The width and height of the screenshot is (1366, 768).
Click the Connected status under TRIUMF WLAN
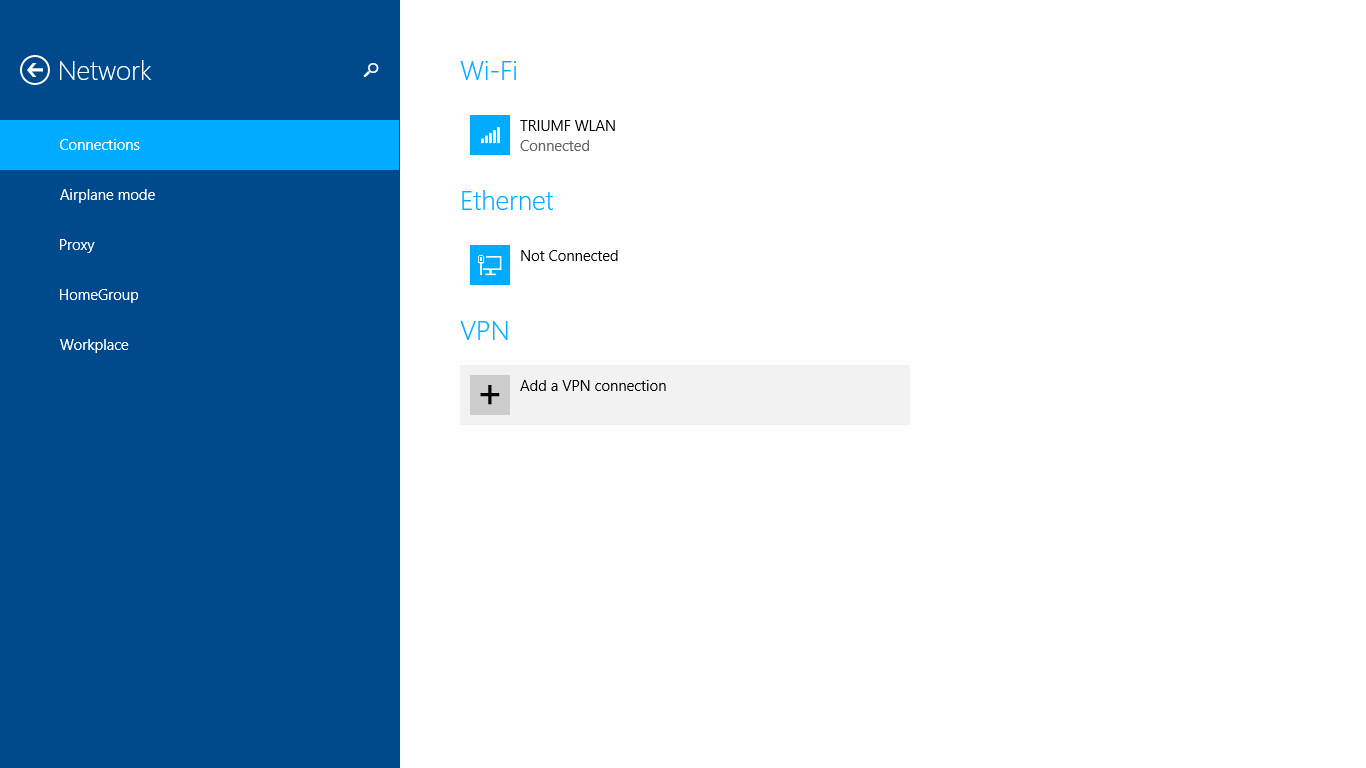click(x=555, y=146)
